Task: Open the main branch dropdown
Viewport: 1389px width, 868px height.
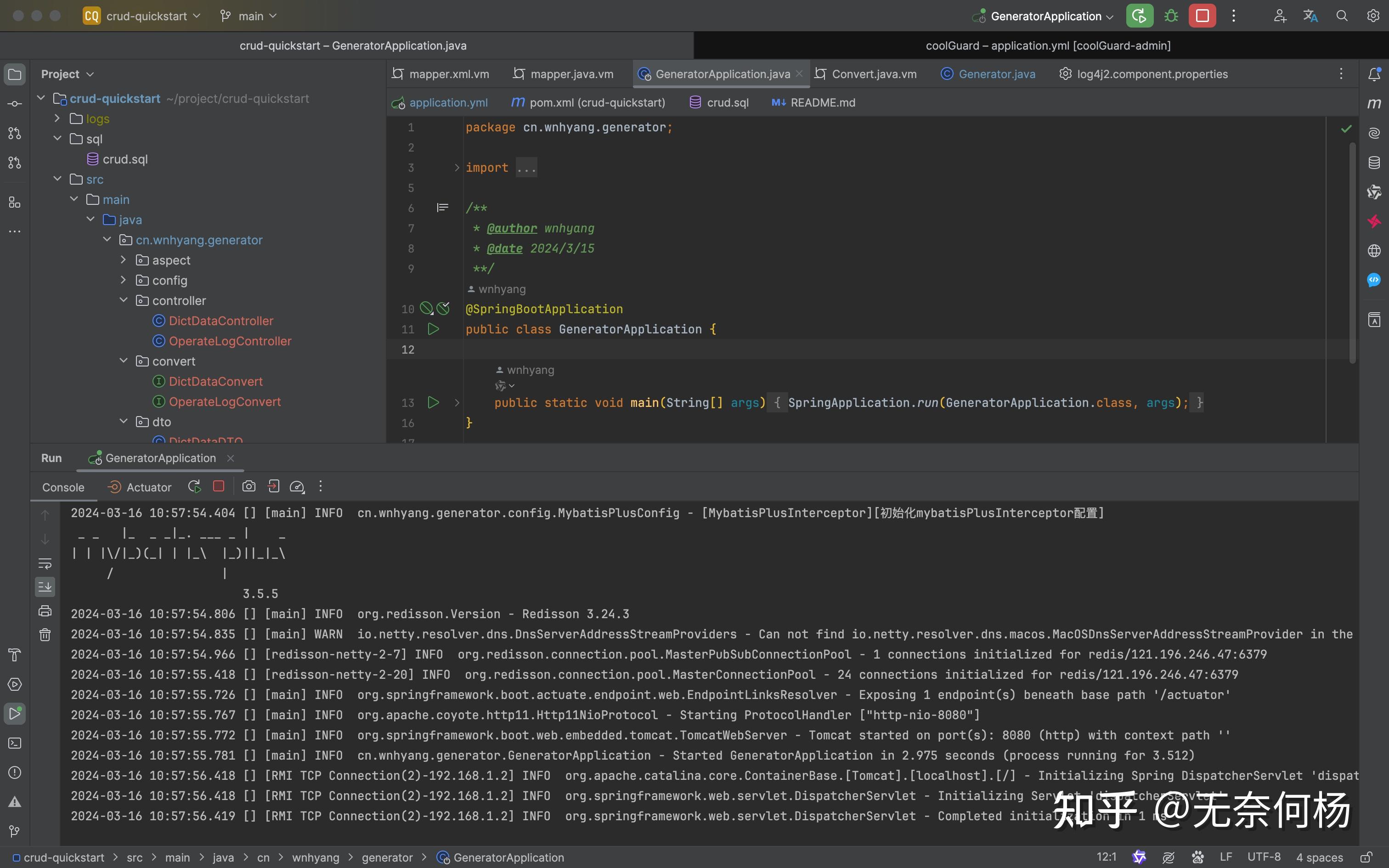Action: point(248,16)
